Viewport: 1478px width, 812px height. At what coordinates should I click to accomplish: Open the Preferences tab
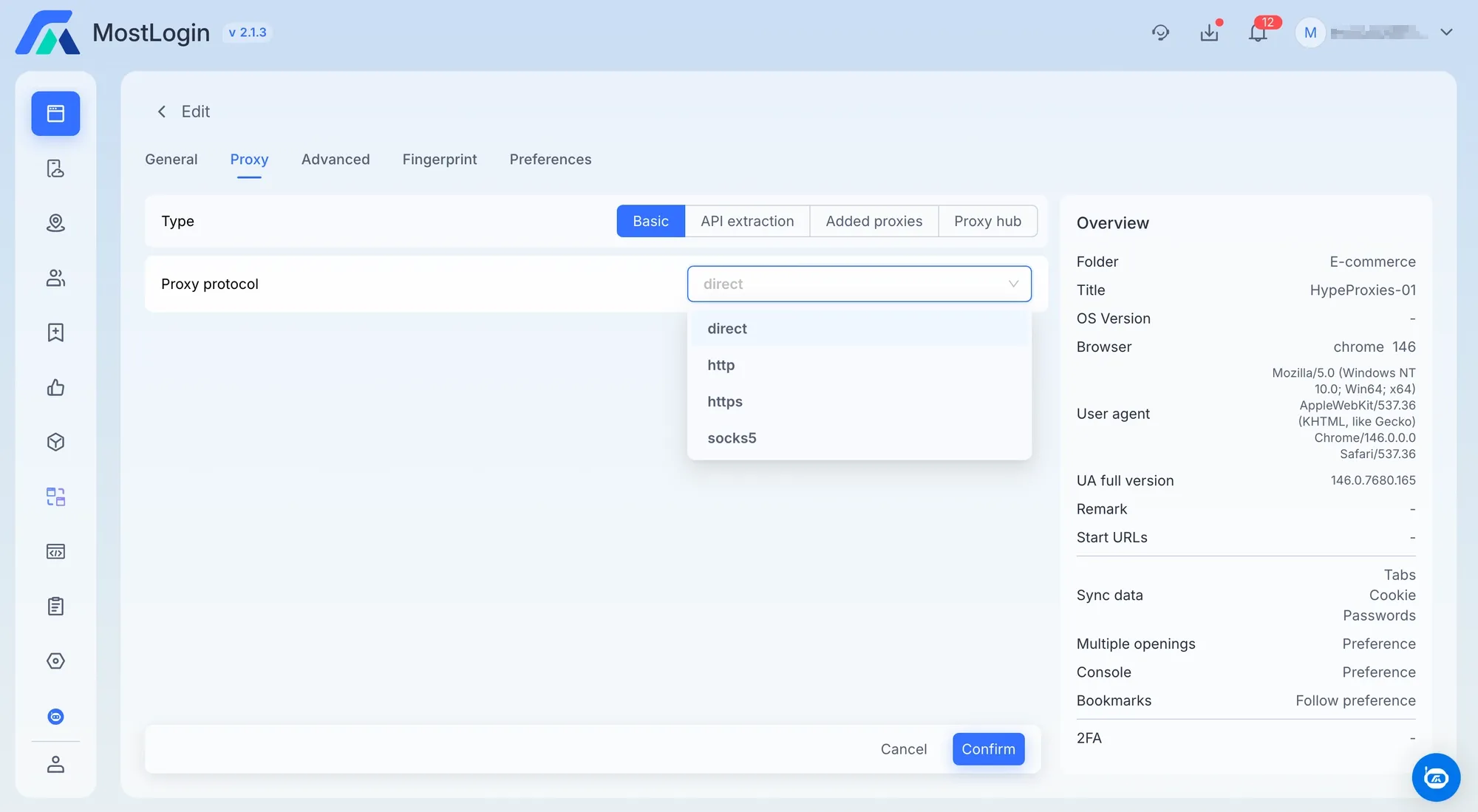550,160
